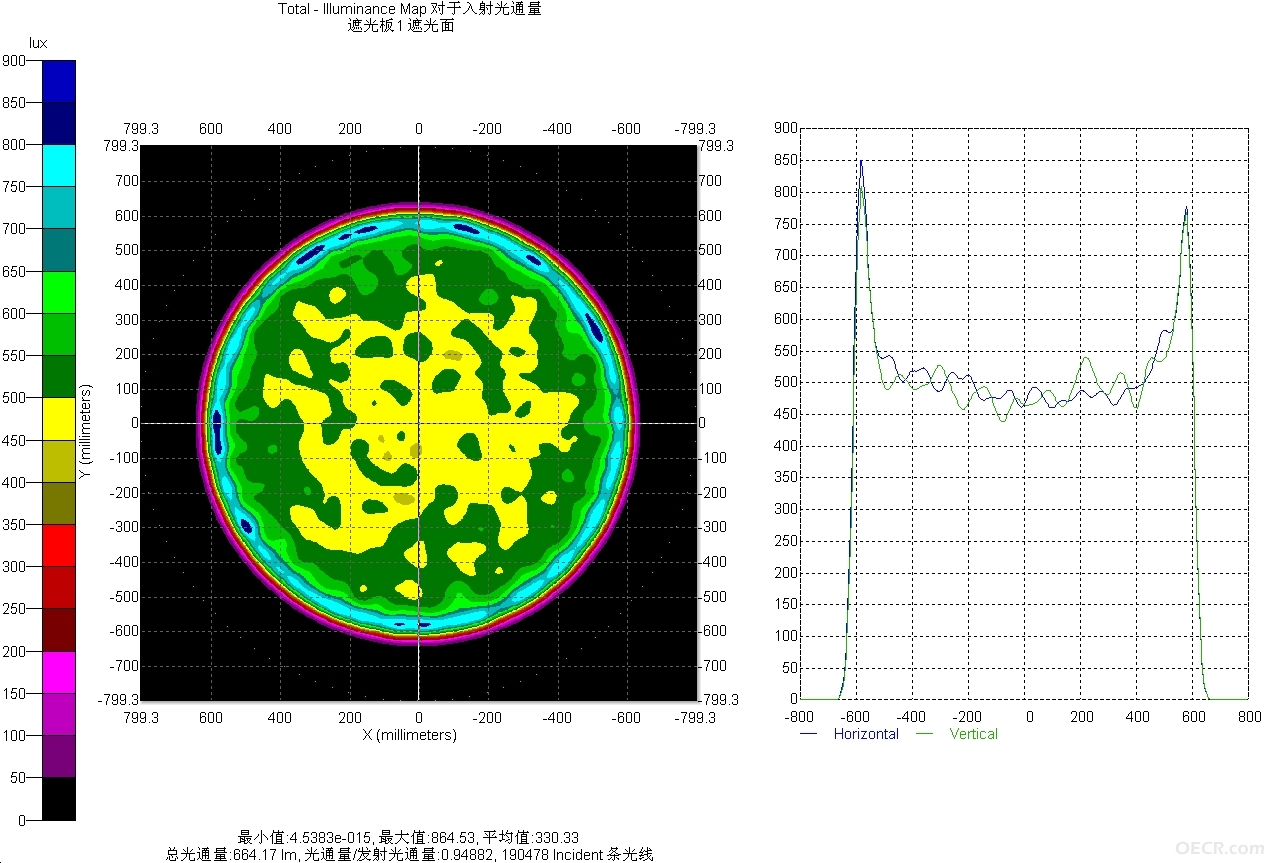Click the right peak of the profile curve
The width and height of the screenshot is (1276, 863).
(1186, 208)
